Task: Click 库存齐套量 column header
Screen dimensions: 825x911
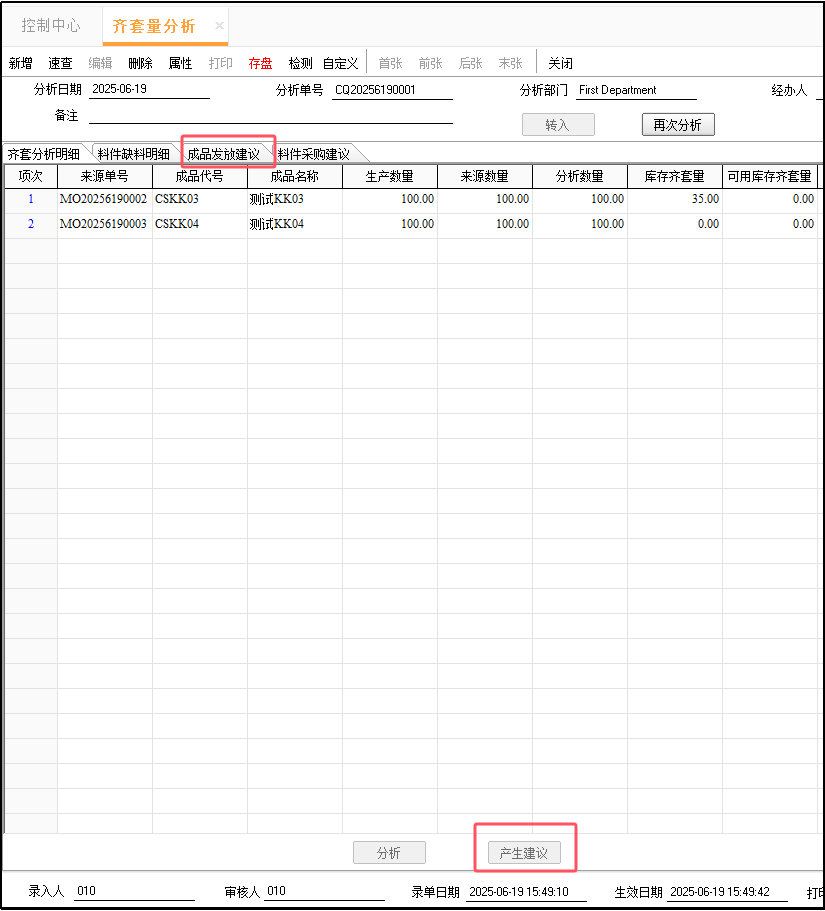Action: 674,176
